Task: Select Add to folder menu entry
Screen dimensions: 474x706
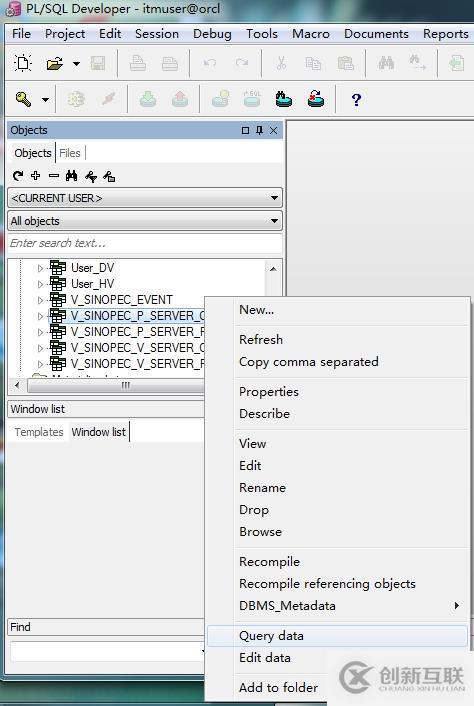Action: tap(278, 688)
